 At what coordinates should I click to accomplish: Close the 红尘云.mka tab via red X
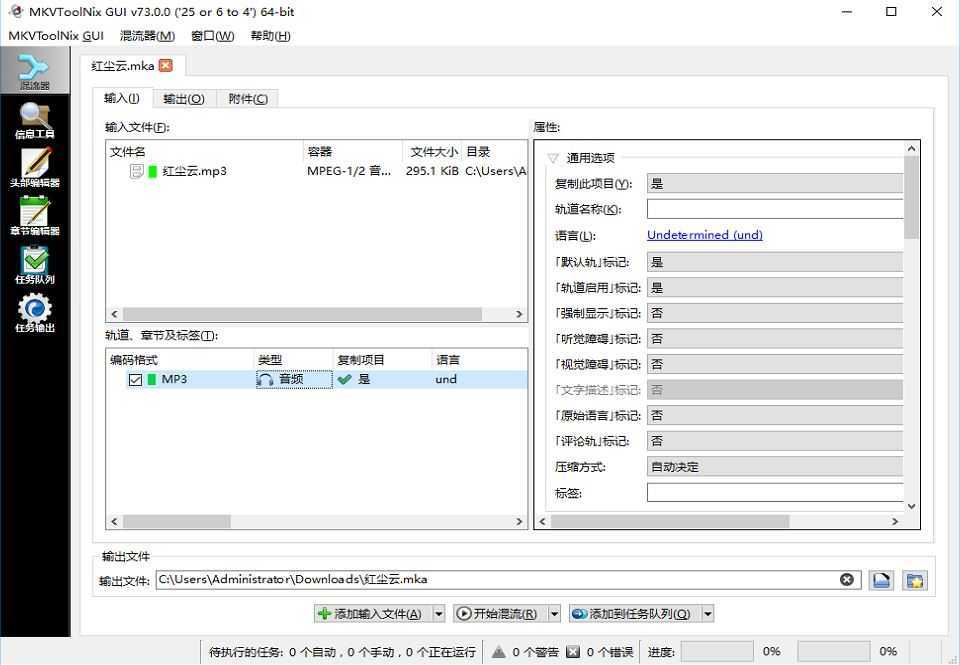165,66
